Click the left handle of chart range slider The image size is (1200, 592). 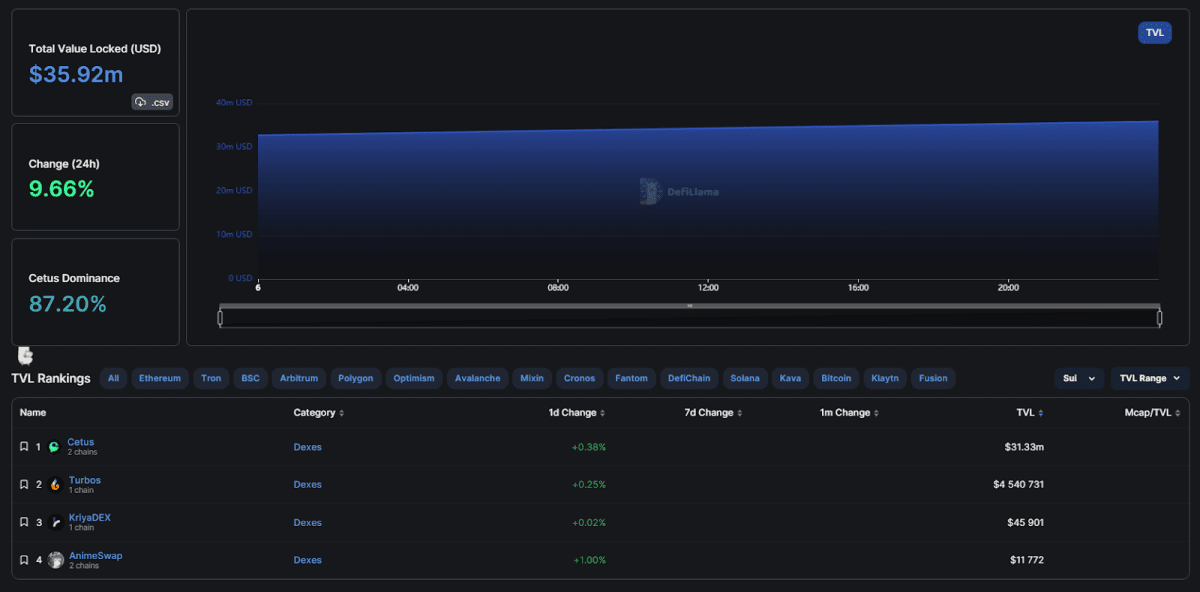click(220, 318)
